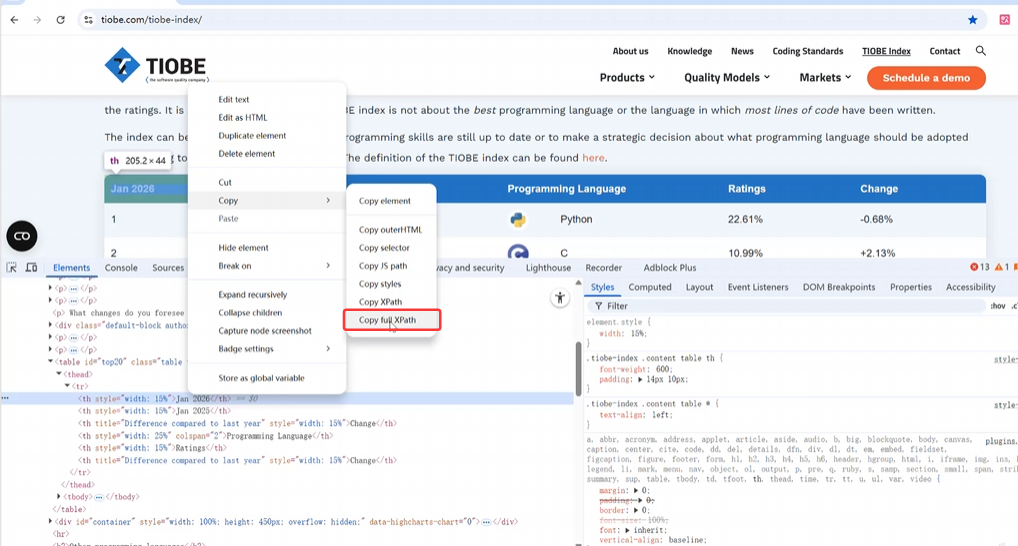Click the C language logo
This screenshot has height=546, width=1018.
coord(517,251)
